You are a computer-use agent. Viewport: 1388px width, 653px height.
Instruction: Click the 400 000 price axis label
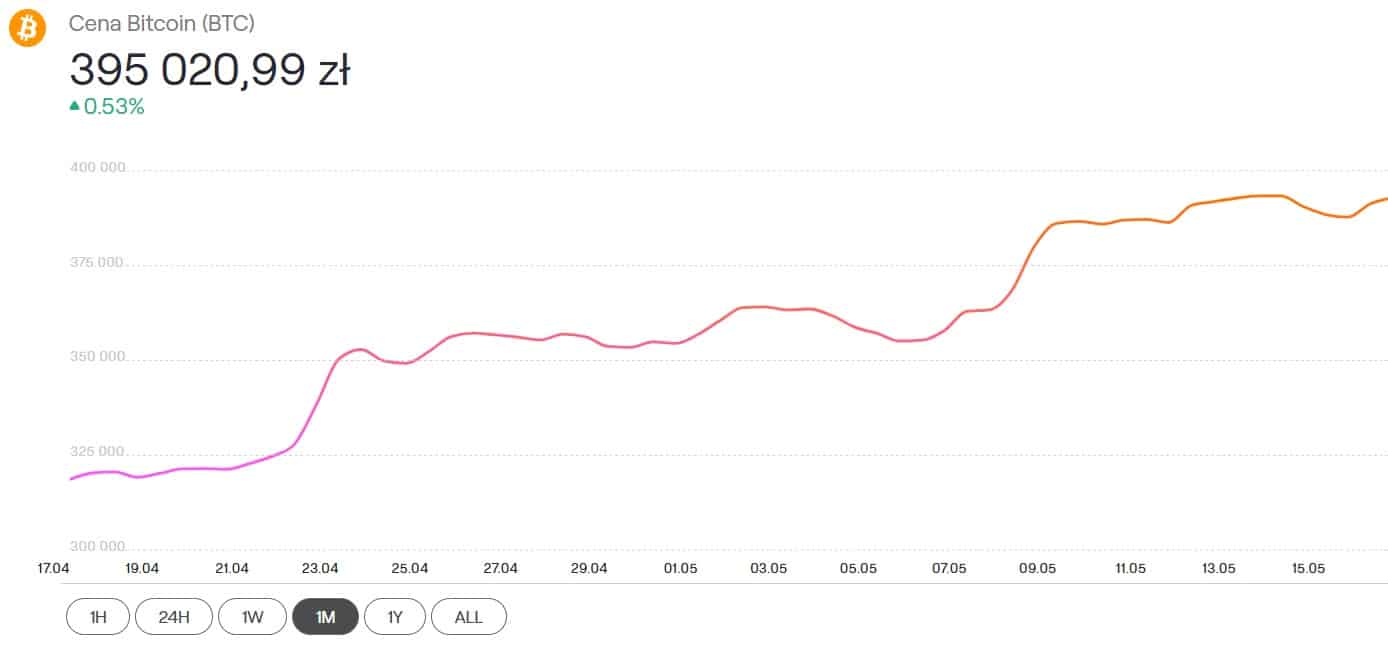[98, 167]
